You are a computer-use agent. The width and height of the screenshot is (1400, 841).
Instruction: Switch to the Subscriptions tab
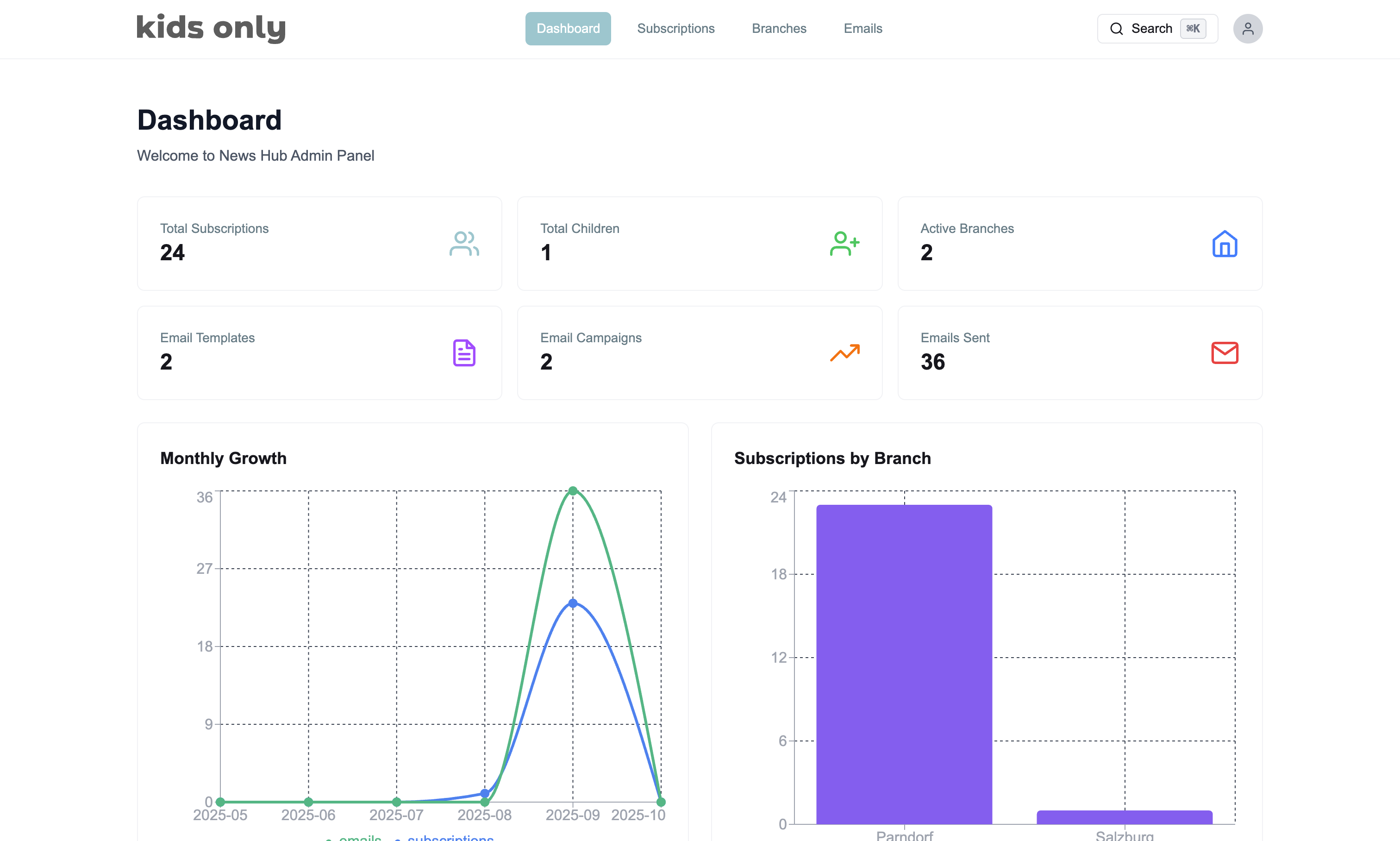[x=675, y=28]
